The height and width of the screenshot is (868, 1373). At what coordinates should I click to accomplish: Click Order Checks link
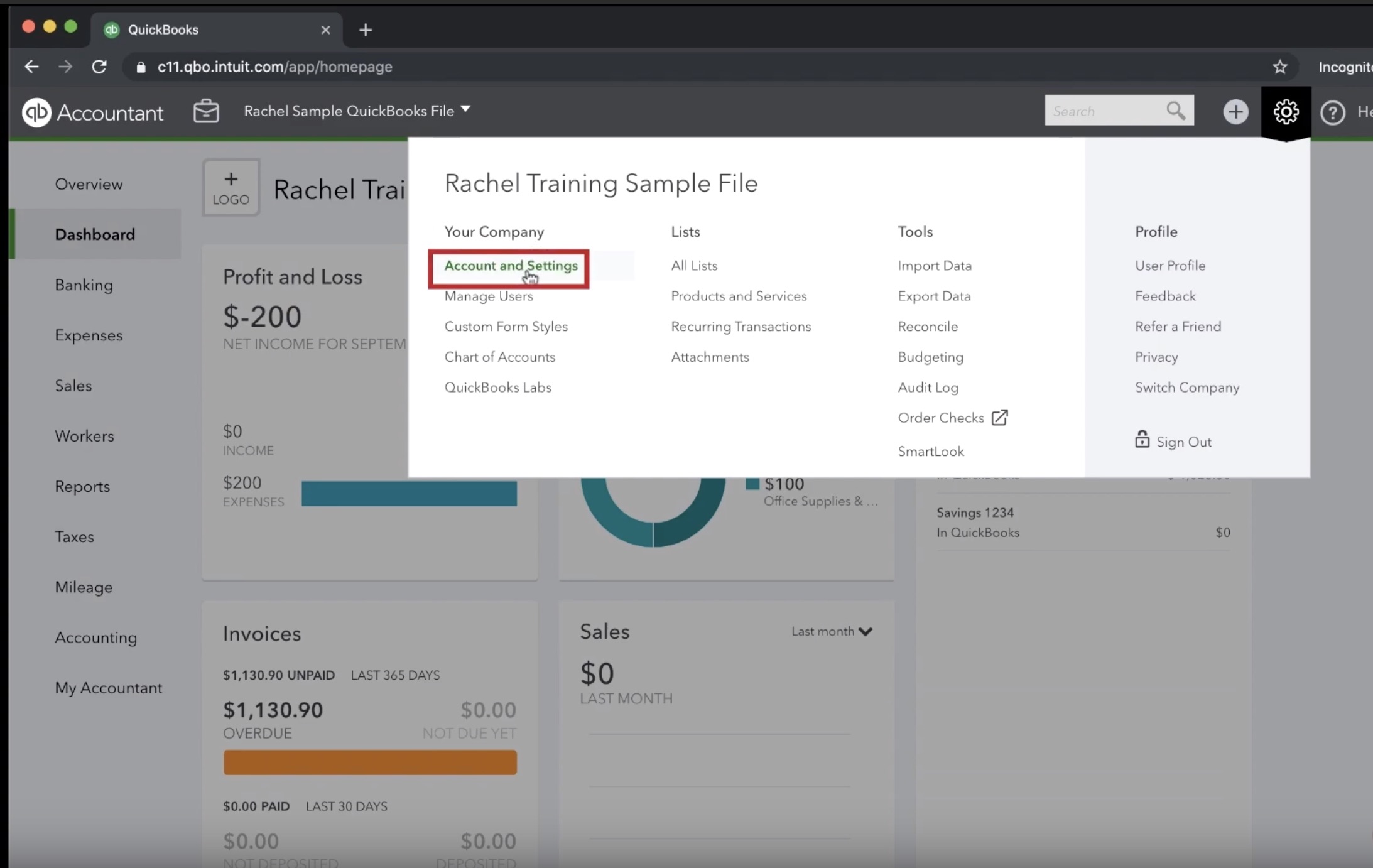point(940,418)
